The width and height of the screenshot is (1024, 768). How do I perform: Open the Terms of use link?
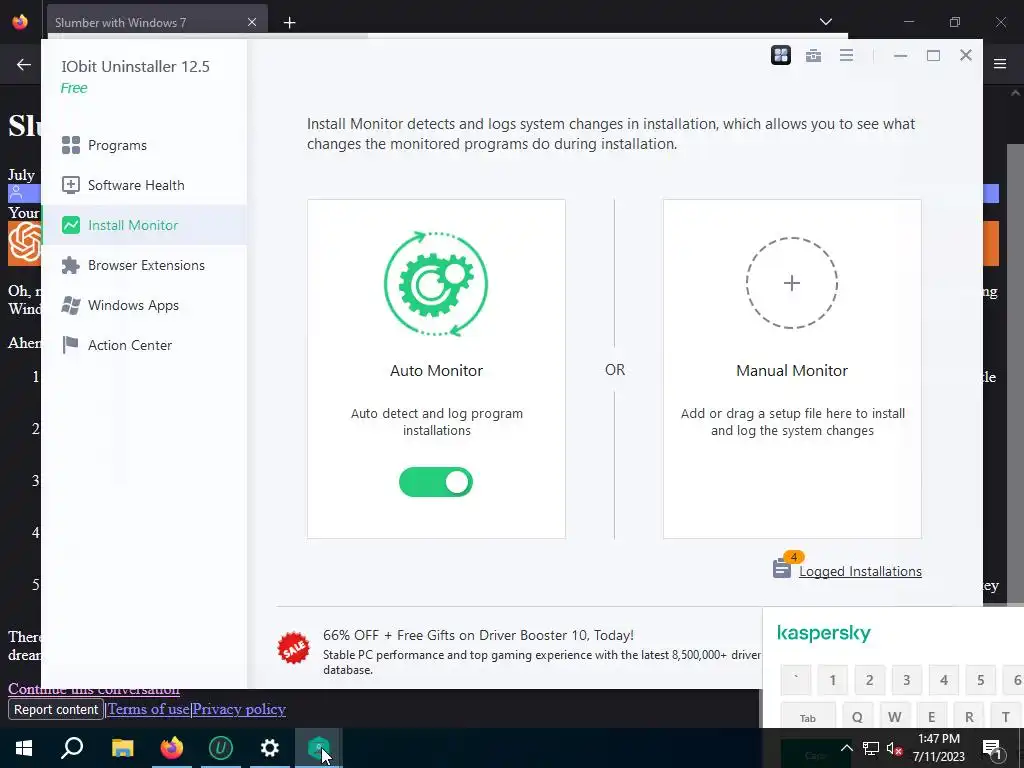tap(148, 709)
